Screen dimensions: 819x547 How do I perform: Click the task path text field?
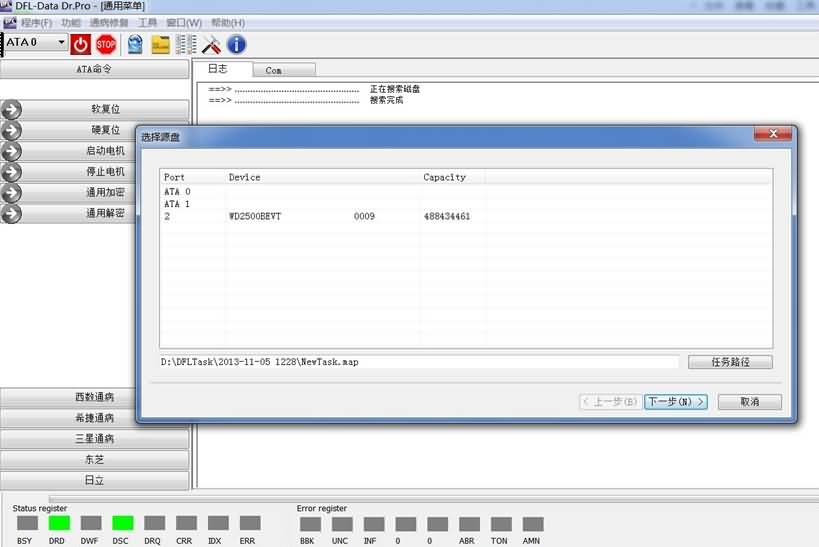tap(418, 362)
